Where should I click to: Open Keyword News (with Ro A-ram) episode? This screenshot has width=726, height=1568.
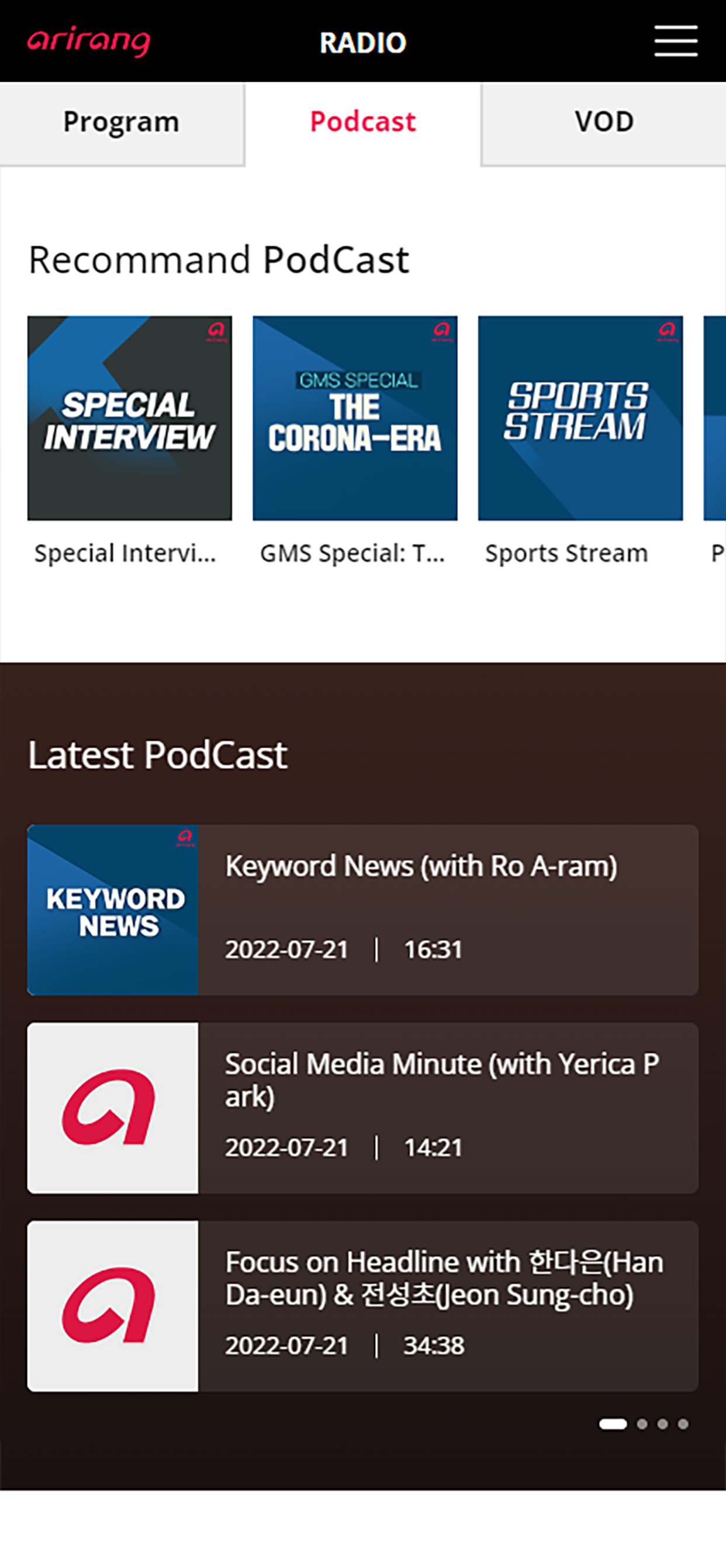(363, 910)
